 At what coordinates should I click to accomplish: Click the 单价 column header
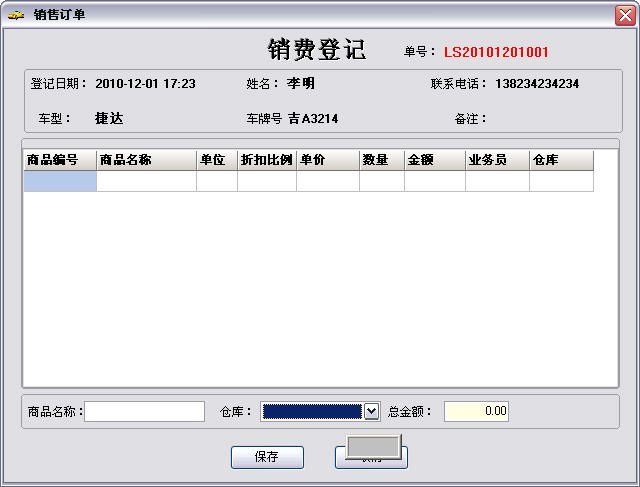point(328,160)
